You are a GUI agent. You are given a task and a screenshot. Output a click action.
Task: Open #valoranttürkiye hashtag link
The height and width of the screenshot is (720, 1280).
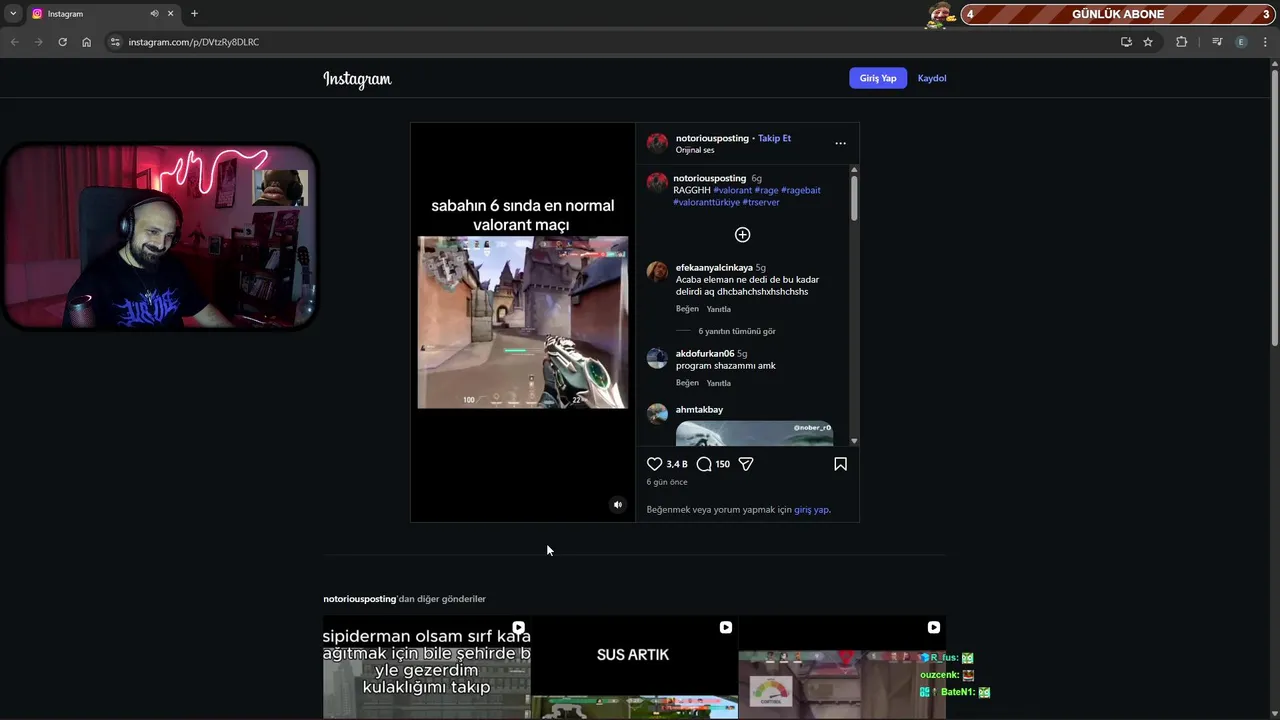[706, 202]
